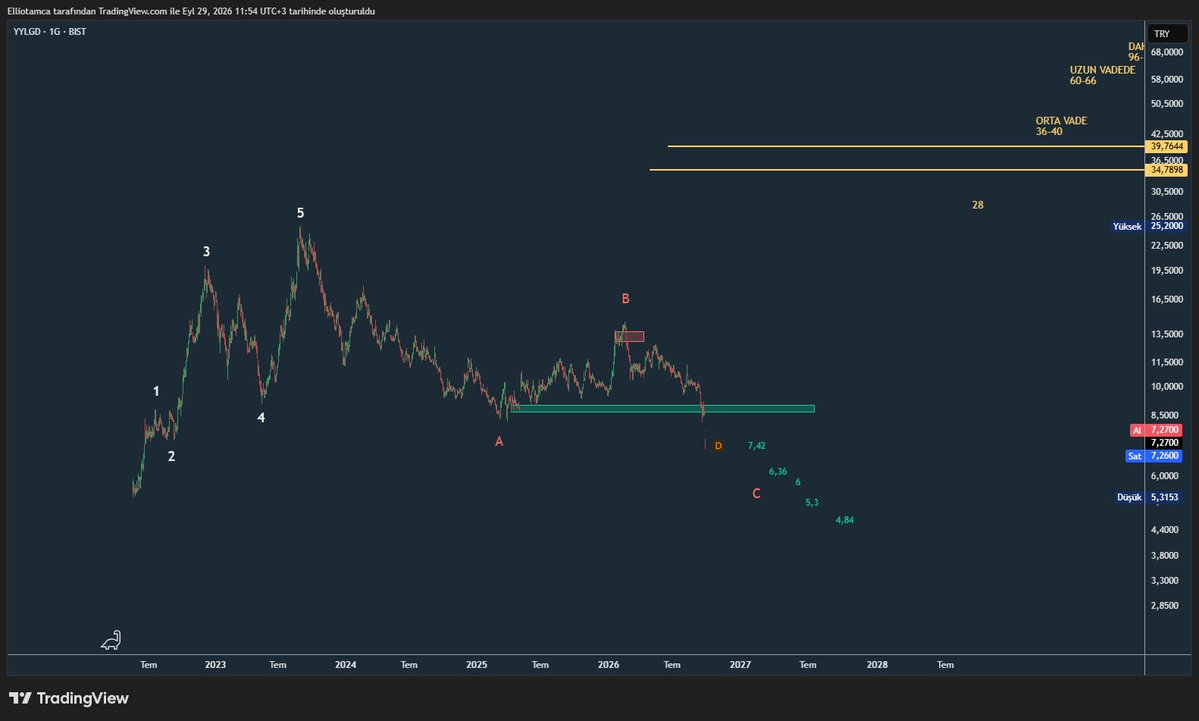The height and width of the screenshot is (721, 1199).
Task: Select the white wave 3 label
Action: [x=206, y=252]
